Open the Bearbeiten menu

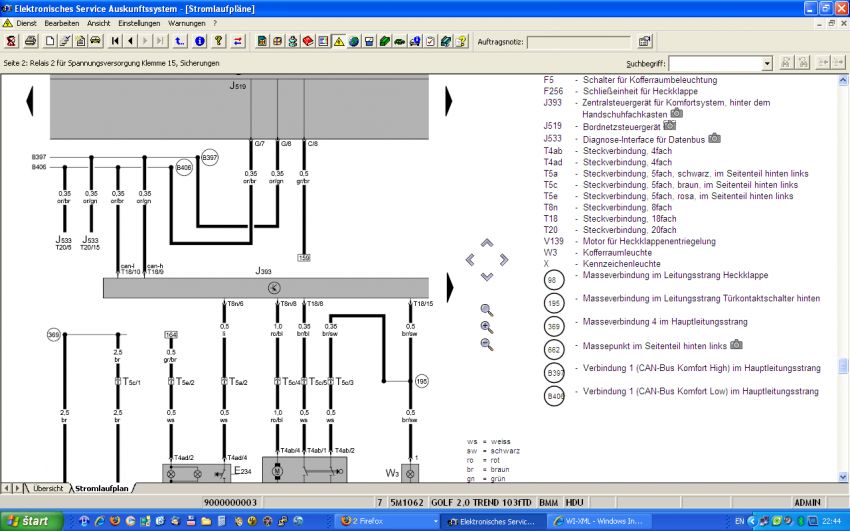coord(62,22)
